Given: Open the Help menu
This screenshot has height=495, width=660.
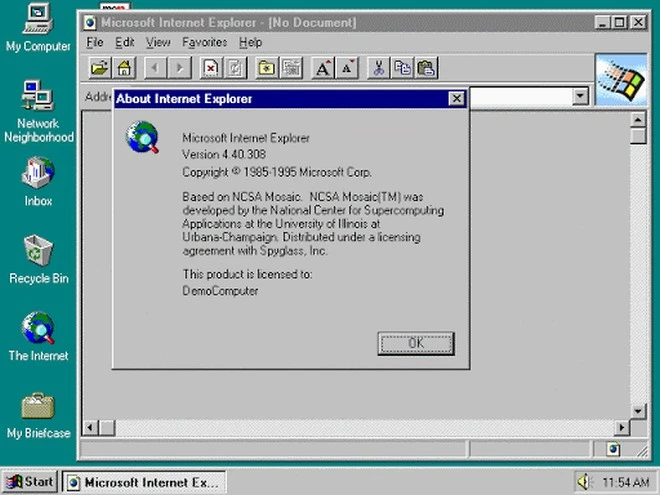Looking at the screenshot, I should (x=250, y=43).
